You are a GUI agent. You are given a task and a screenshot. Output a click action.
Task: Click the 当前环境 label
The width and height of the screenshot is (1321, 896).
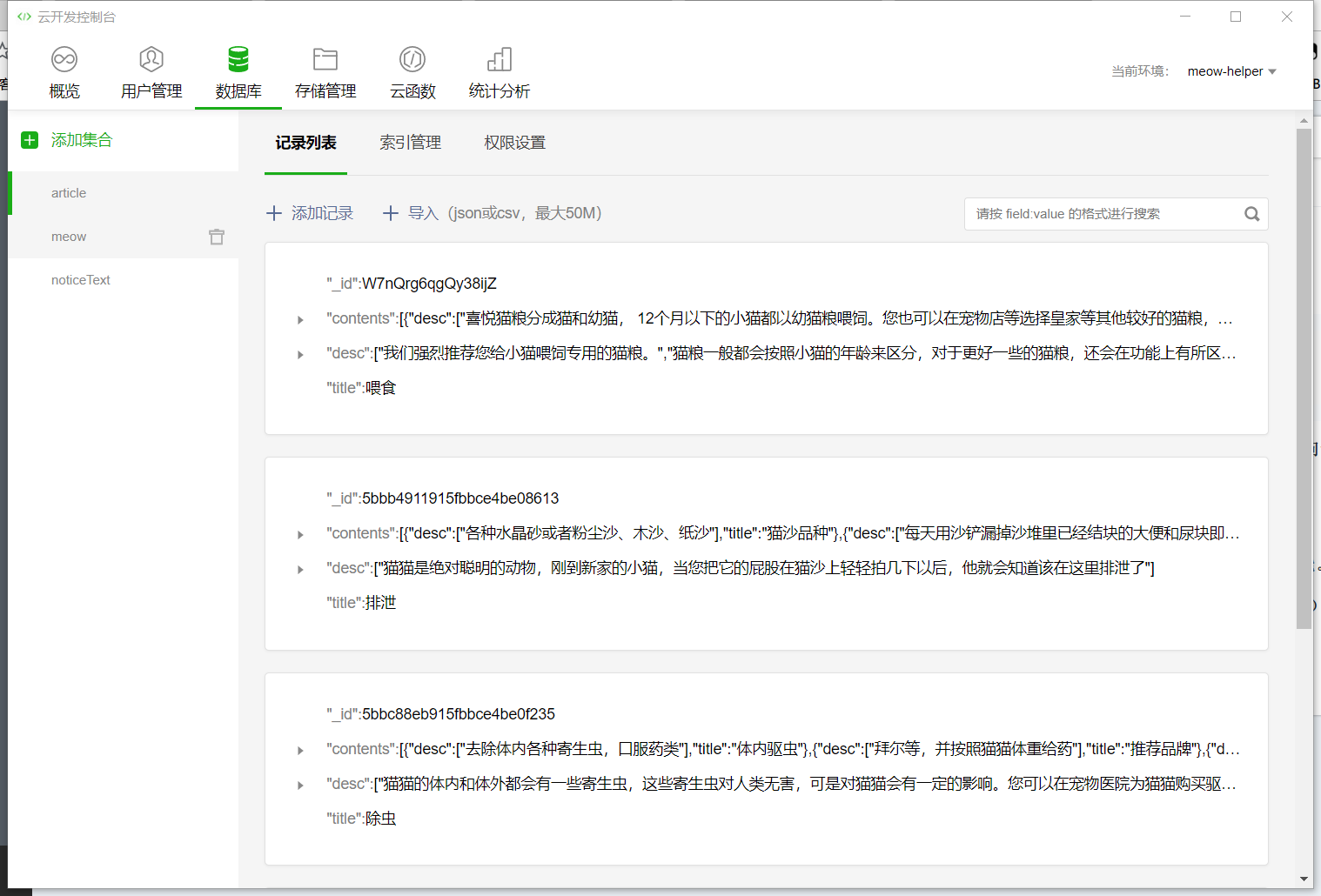pyautogui.click(x=1140, y=71)
